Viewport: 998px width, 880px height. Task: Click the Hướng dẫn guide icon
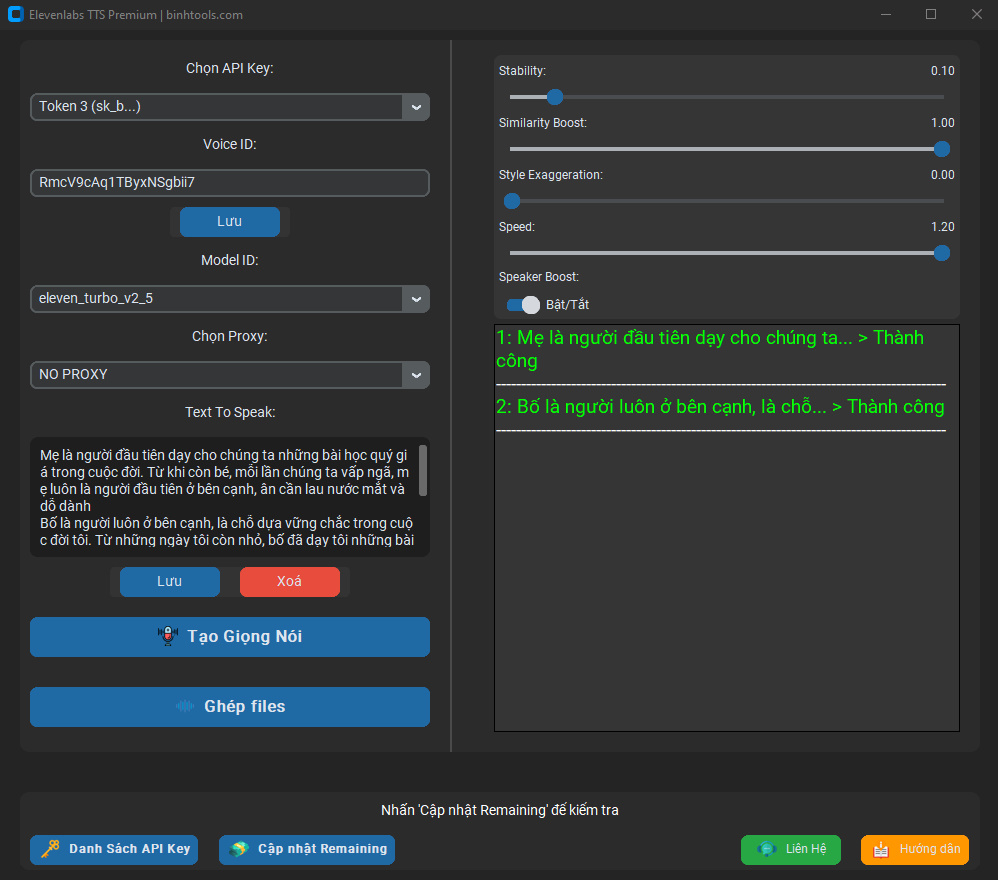pyautogui.click(x=881, y=849)
